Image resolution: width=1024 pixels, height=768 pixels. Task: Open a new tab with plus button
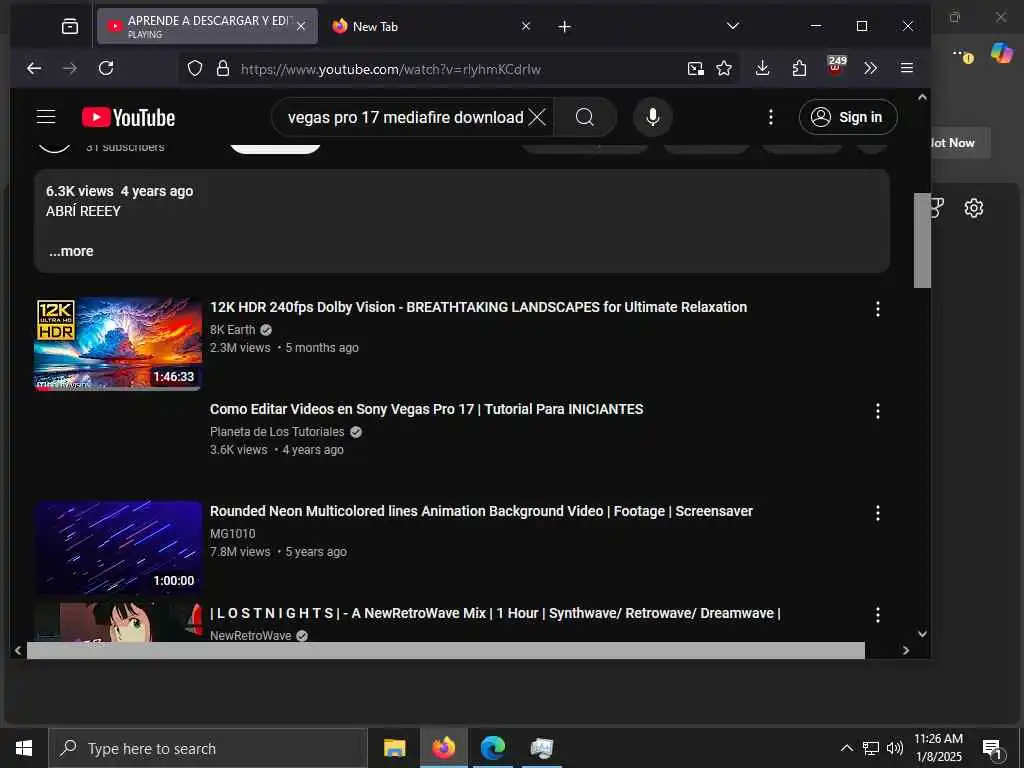coord(565,26)
